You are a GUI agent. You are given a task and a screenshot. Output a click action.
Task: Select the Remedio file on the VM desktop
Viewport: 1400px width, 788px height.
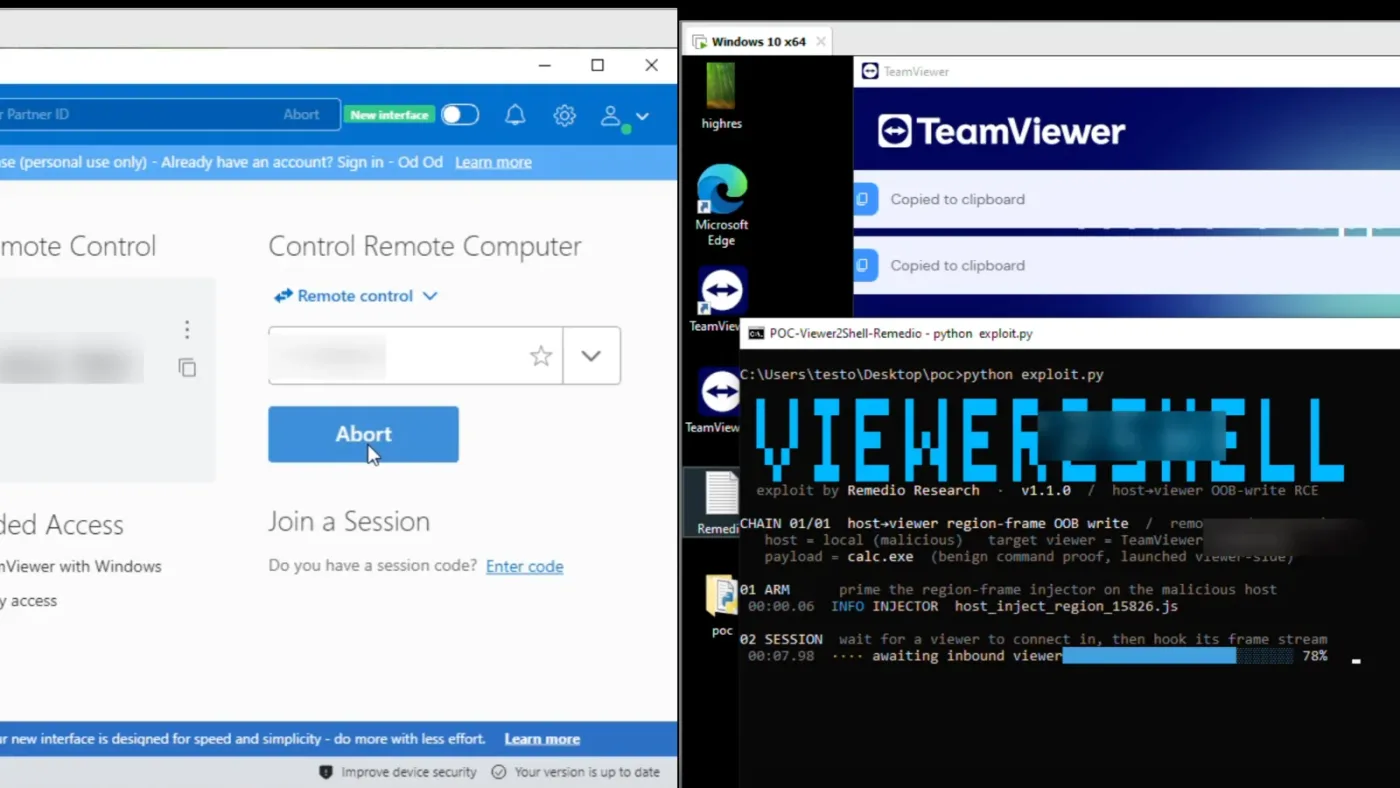tap(714, 503)
